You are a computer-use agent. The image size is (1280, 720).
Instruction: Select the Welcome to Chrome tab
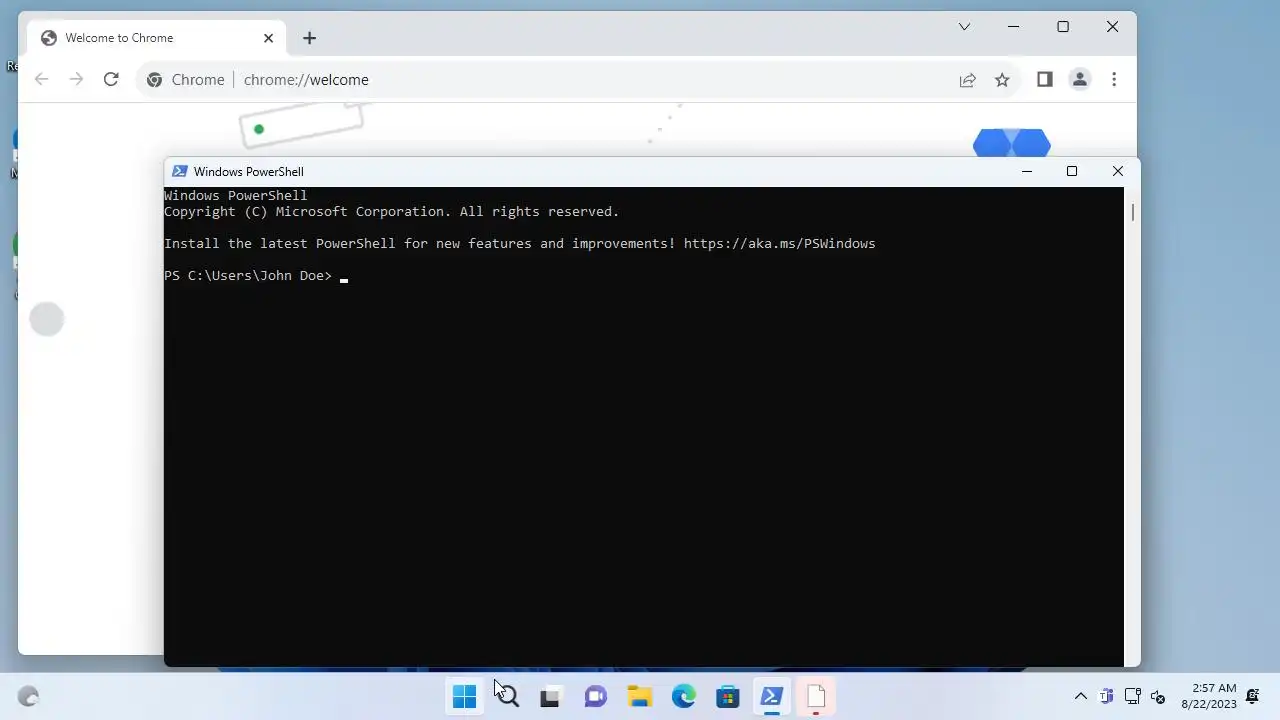point(157,38)
